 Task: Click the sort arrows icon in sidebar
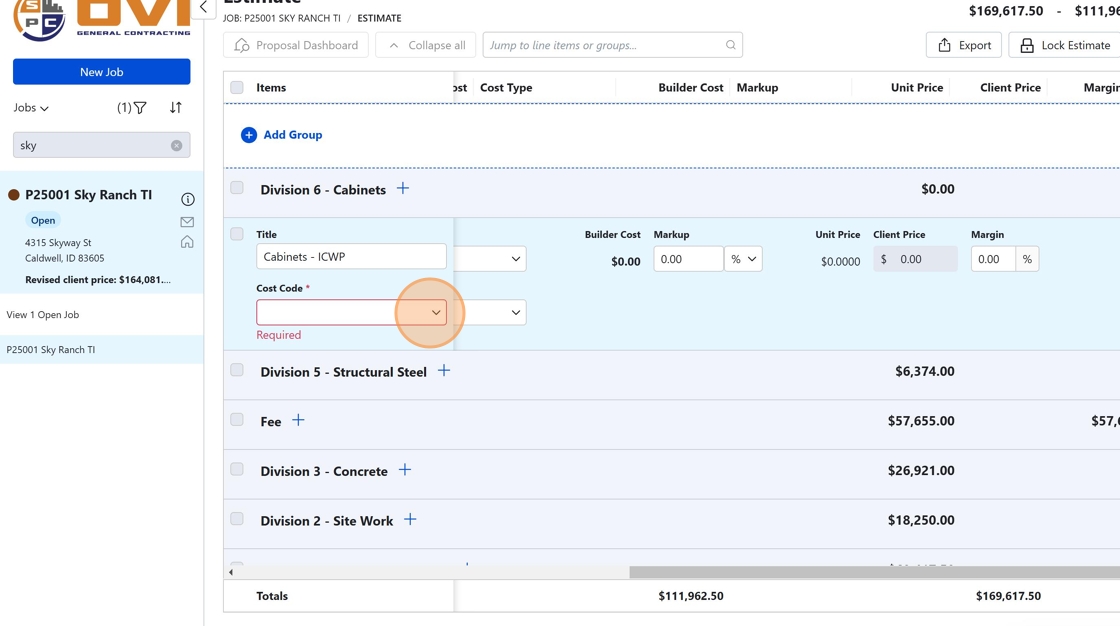click(176, 108)
